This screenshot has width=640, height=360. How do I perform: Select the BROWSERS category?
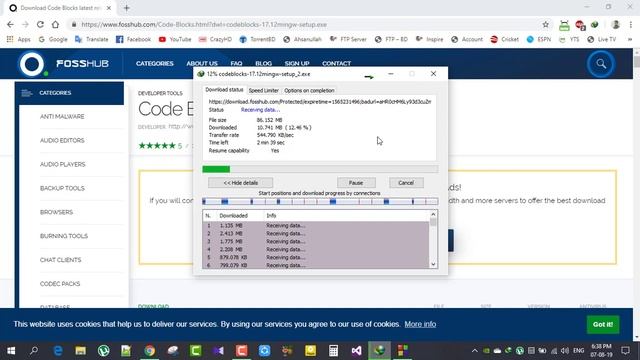[56, 212]
